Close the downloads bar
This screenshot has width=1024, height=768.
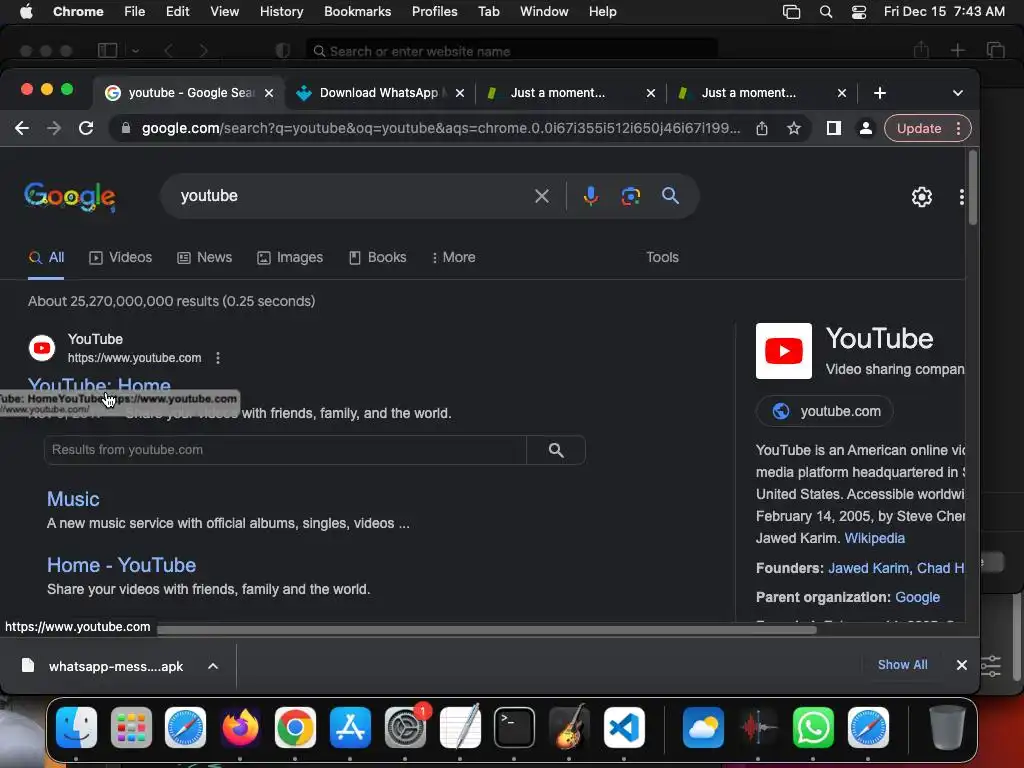tap(961, 665)
